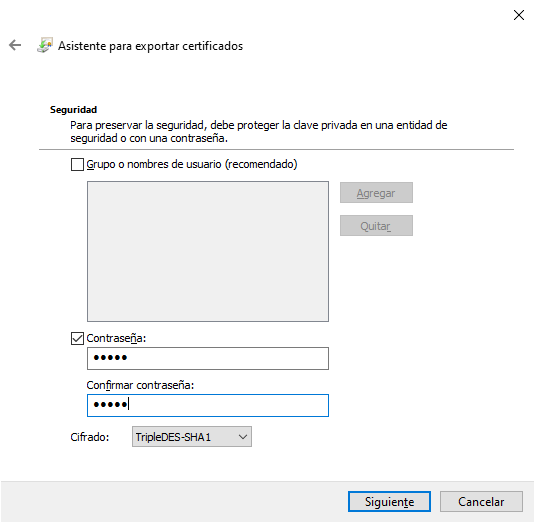Click the Quitar button
The image size is (535, 523).
pyautogui.click(x=376, y=226)
